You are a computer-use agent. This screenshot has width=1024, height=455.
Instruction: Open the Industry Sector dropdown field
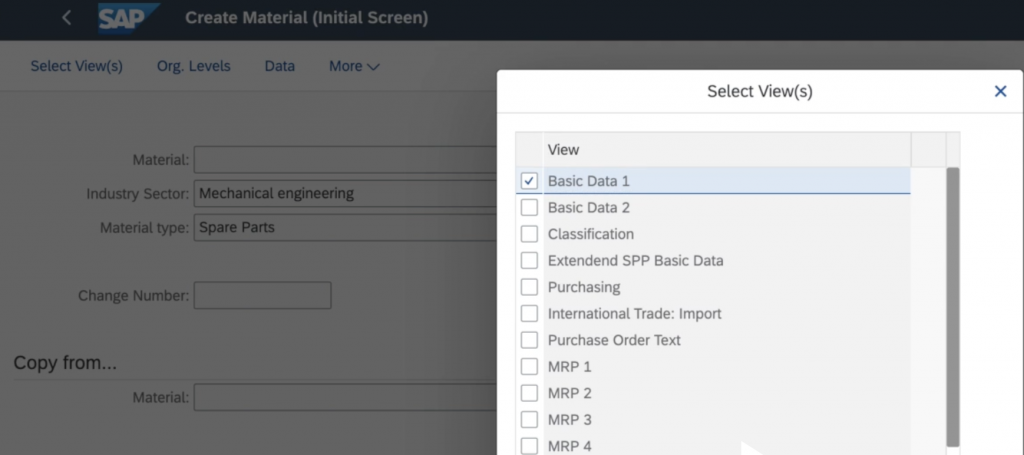click(345, 193)
